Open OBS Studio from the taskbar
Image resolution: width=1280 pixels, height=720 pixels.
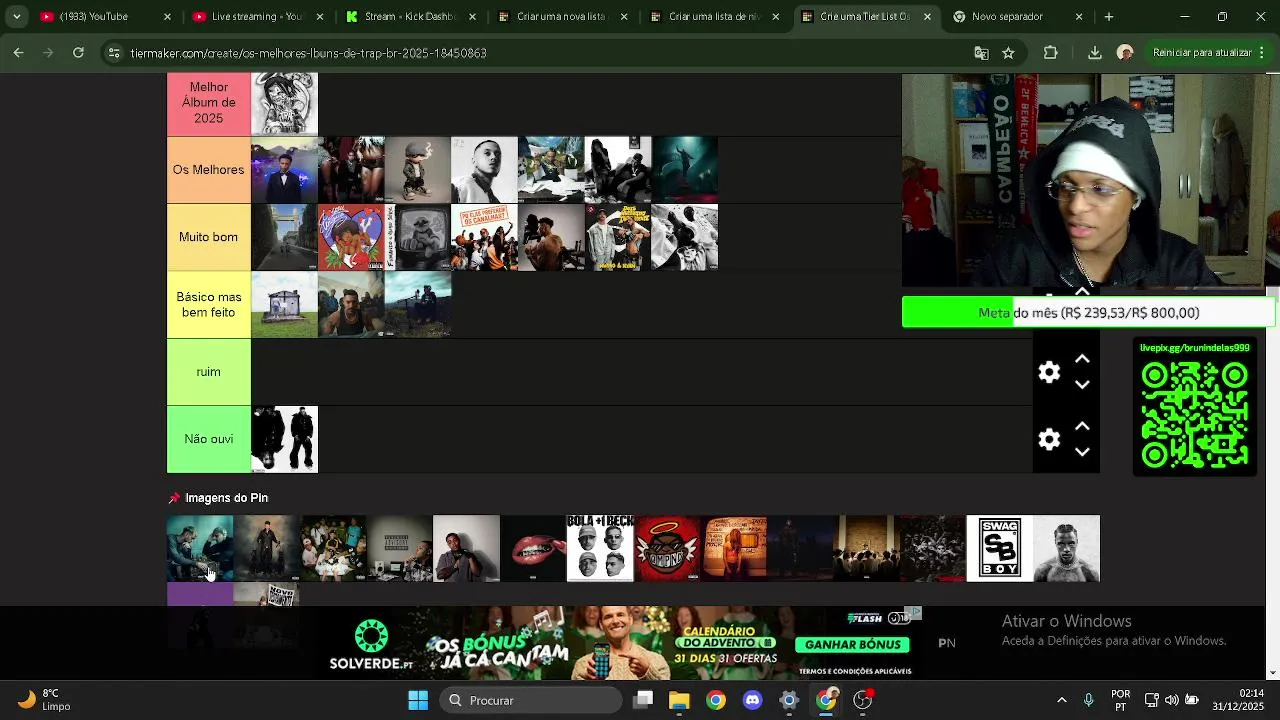coord(862,700)
